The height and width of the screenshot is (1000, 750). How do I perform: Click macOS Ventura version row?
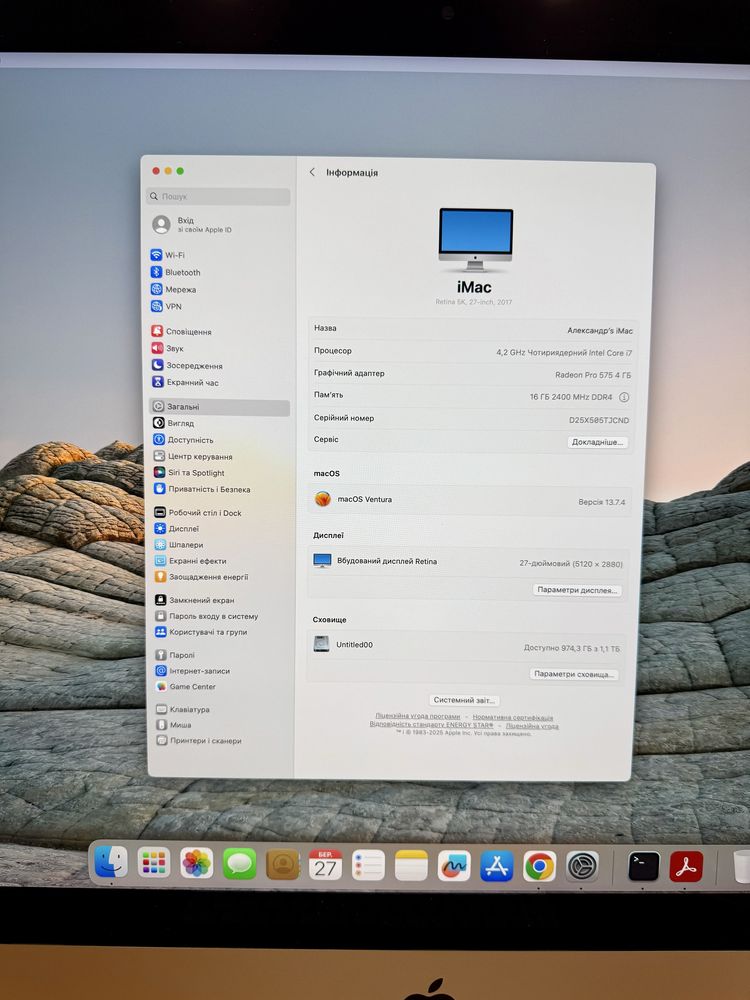pos(469,500)
